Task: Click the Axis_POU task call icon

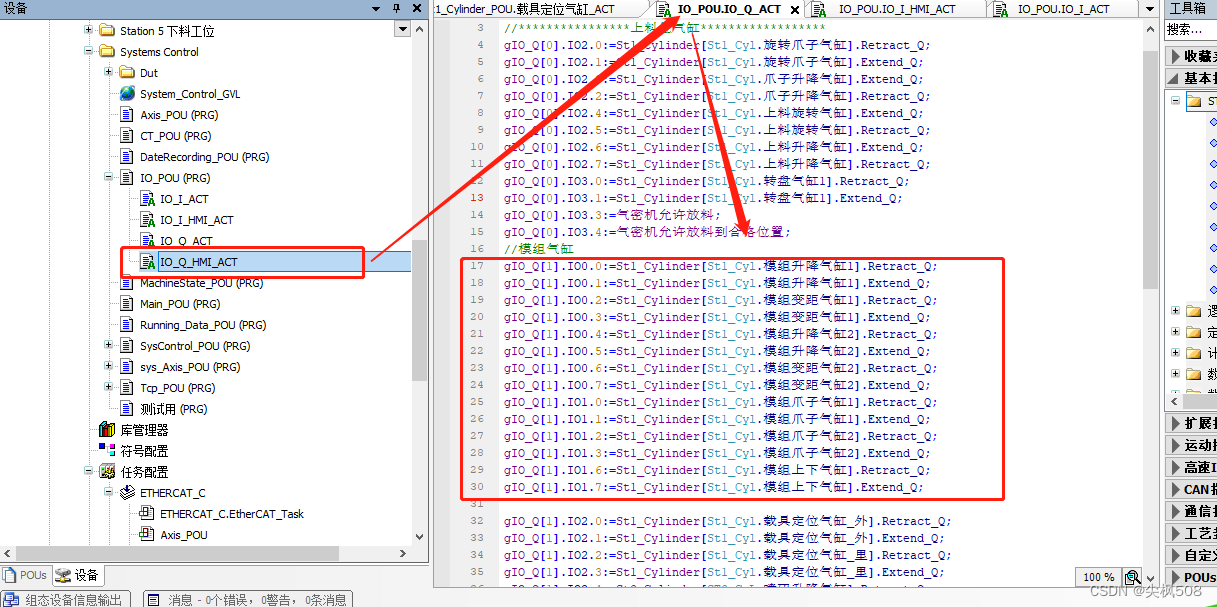Action: tap(147, 534)
